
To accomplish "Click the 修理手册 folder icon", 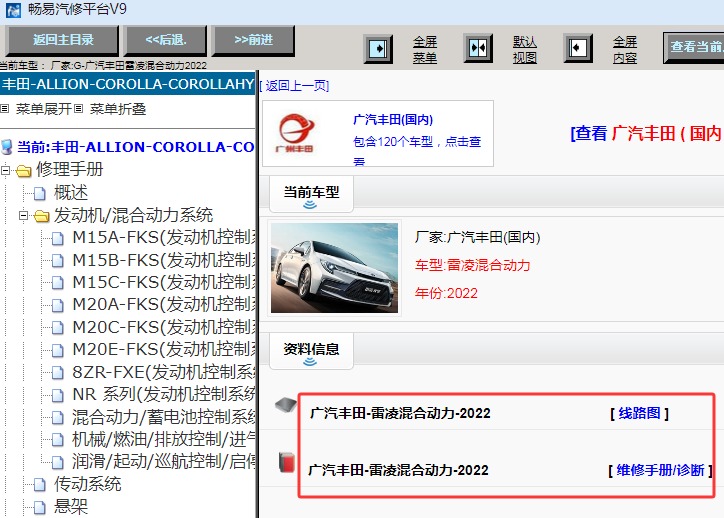I will pos(24,171).
